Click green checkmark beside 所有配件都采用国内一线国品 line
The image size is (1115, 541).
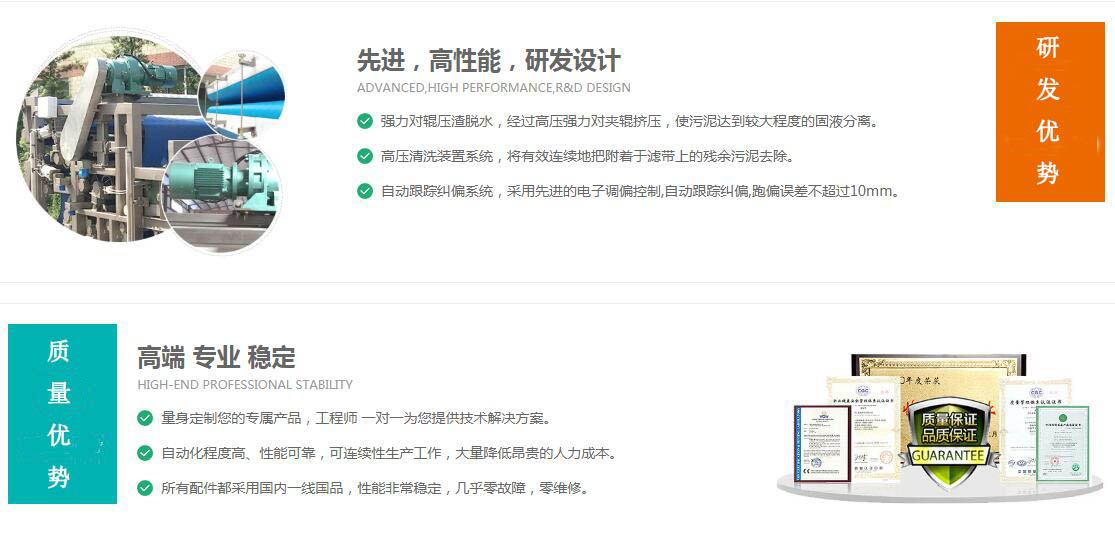point(145,488)
